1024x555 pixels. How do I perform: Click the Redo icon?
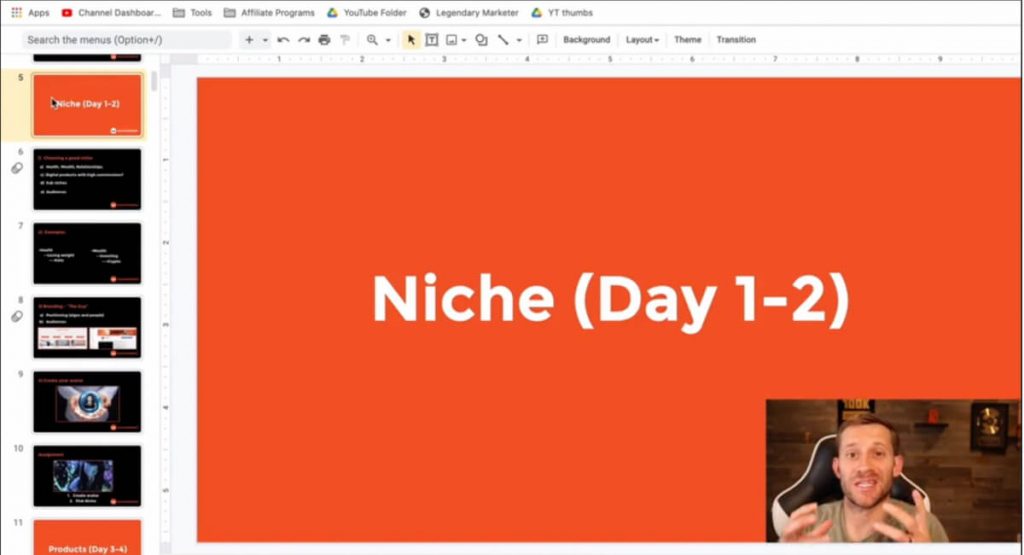(x=304, y=40)
